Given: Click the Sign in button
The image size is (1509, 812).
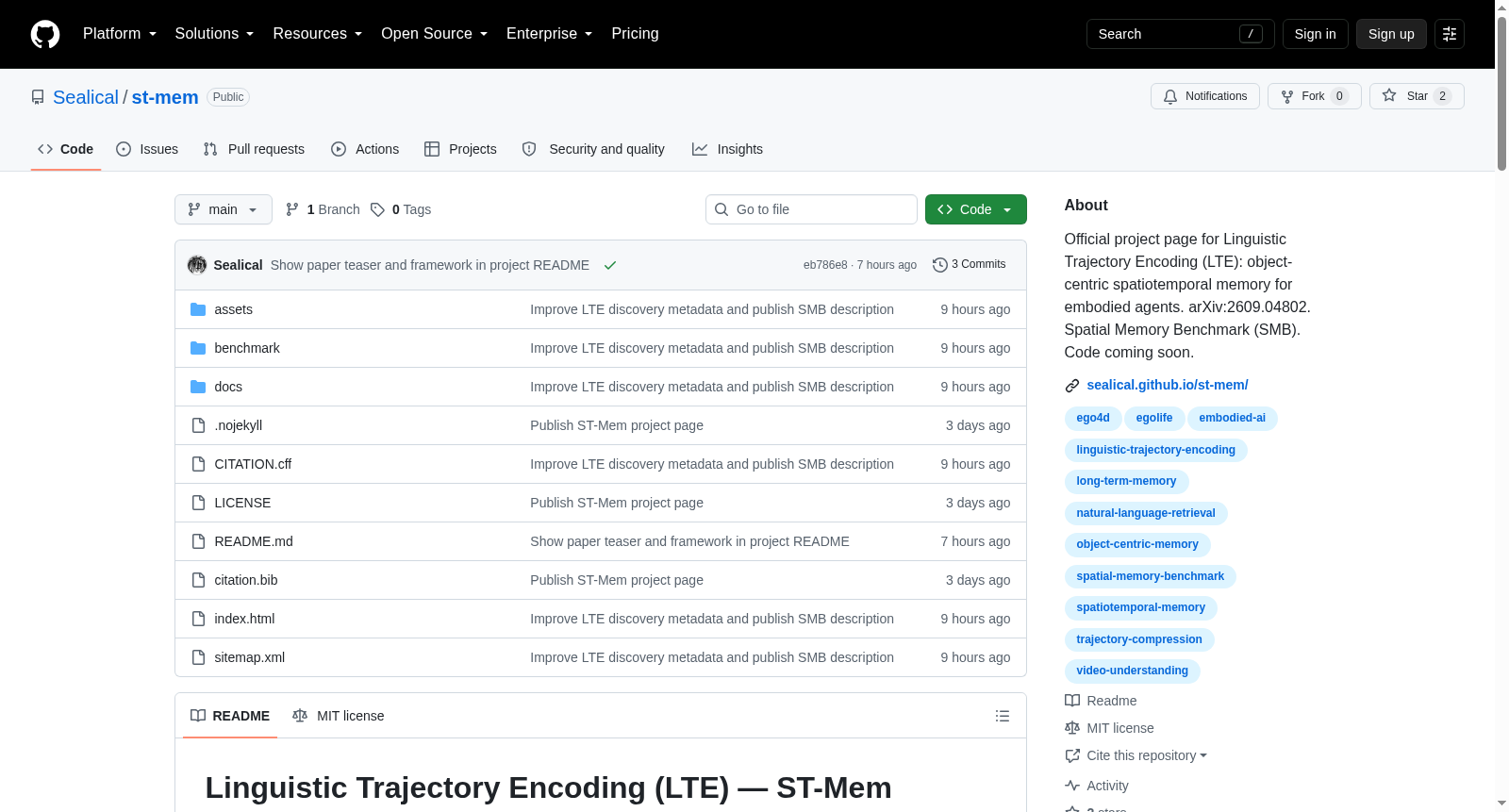Looking at the screenshot, I should tap(1316, 34).
